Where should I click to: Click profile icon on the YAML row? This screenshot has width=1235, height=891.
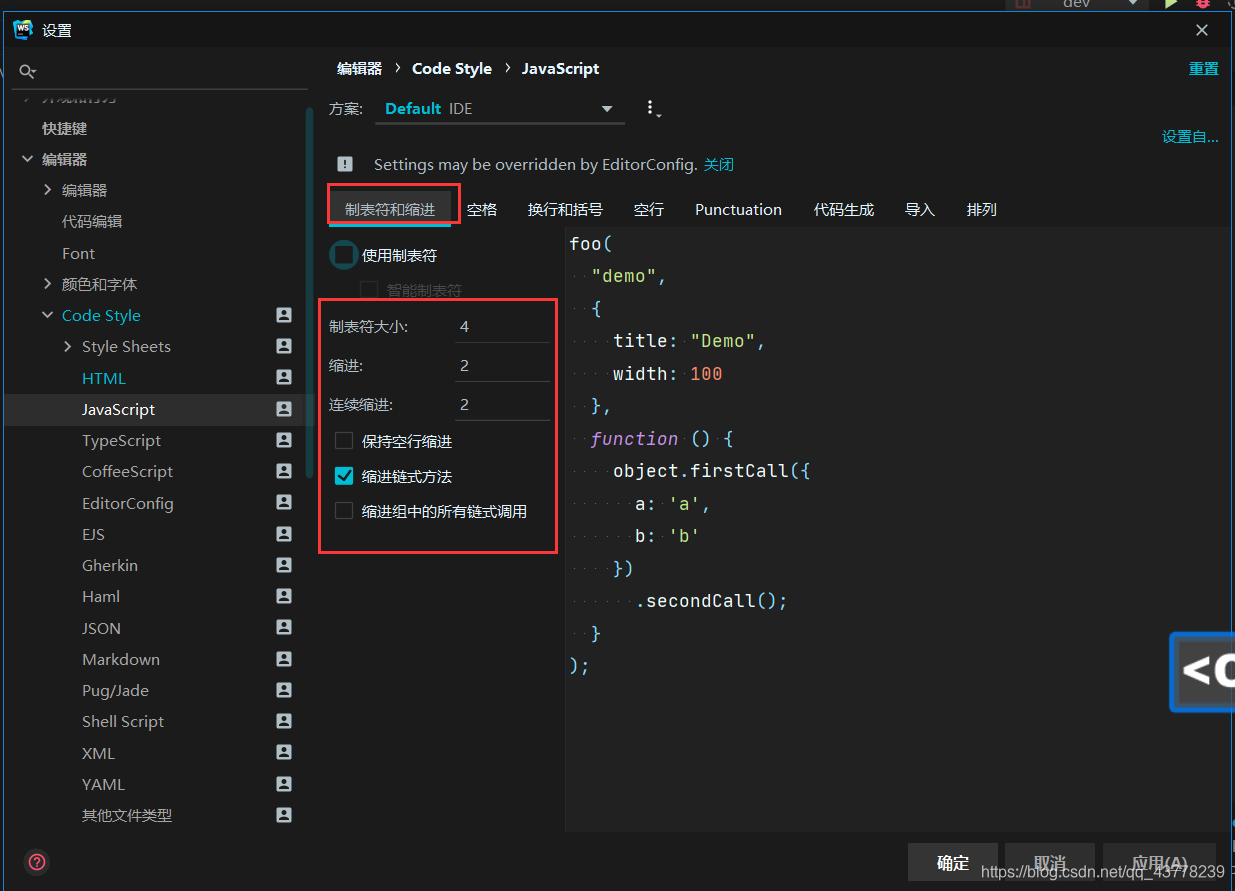click(x=284, y=784)
